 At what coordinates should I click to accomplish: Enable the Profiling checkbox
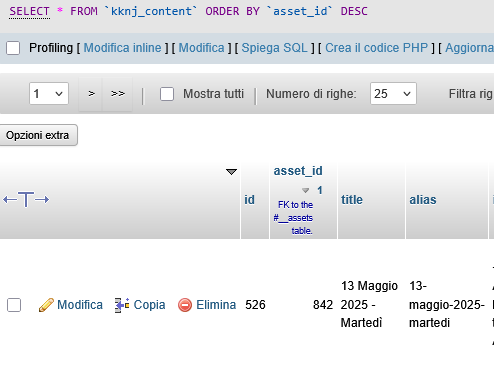[13, 48]
